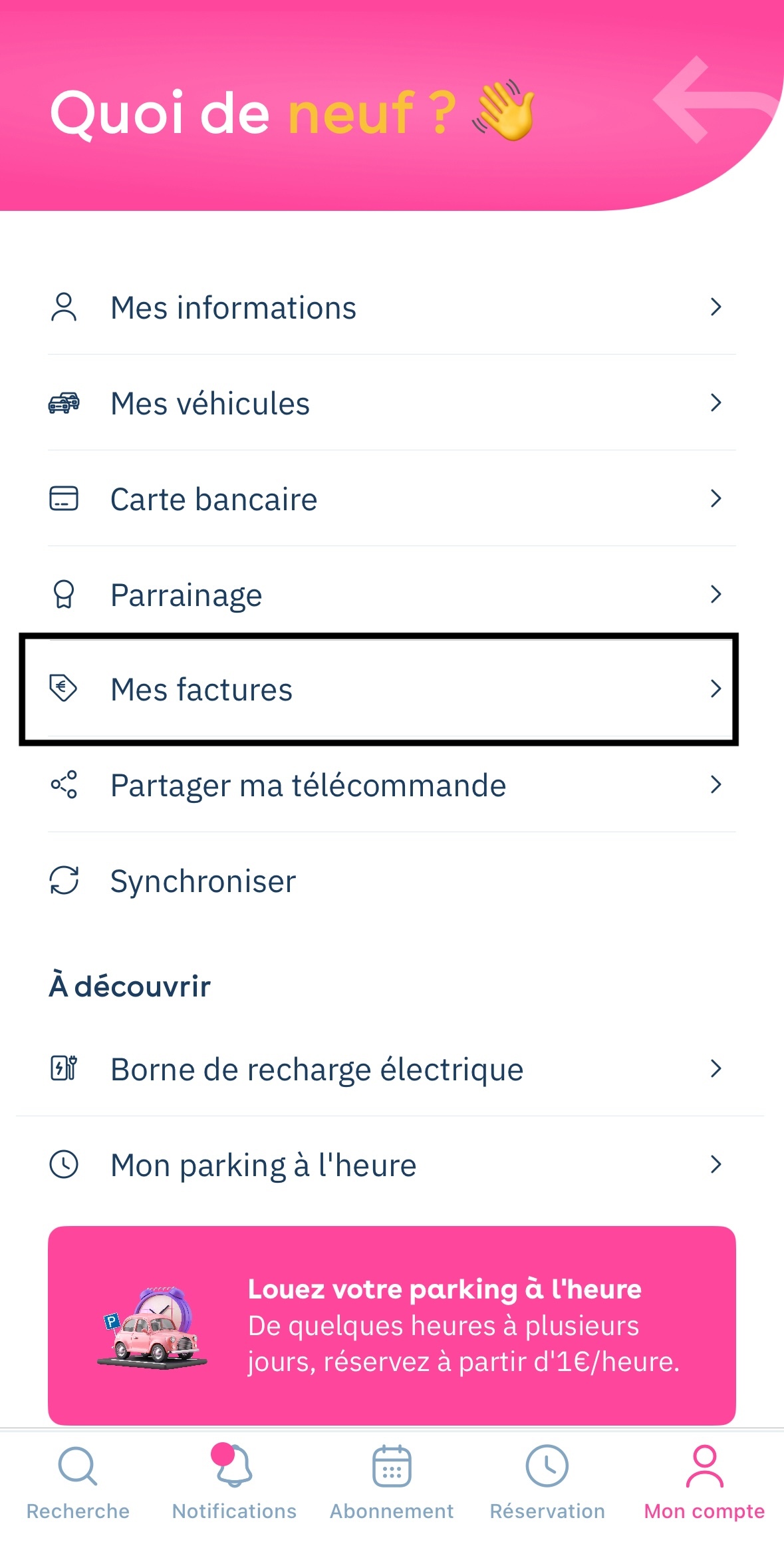The width and height of the screenshot is (784, 1548).
Task: Tap the share icon for télécommande
Action: (x=64, y=784)
